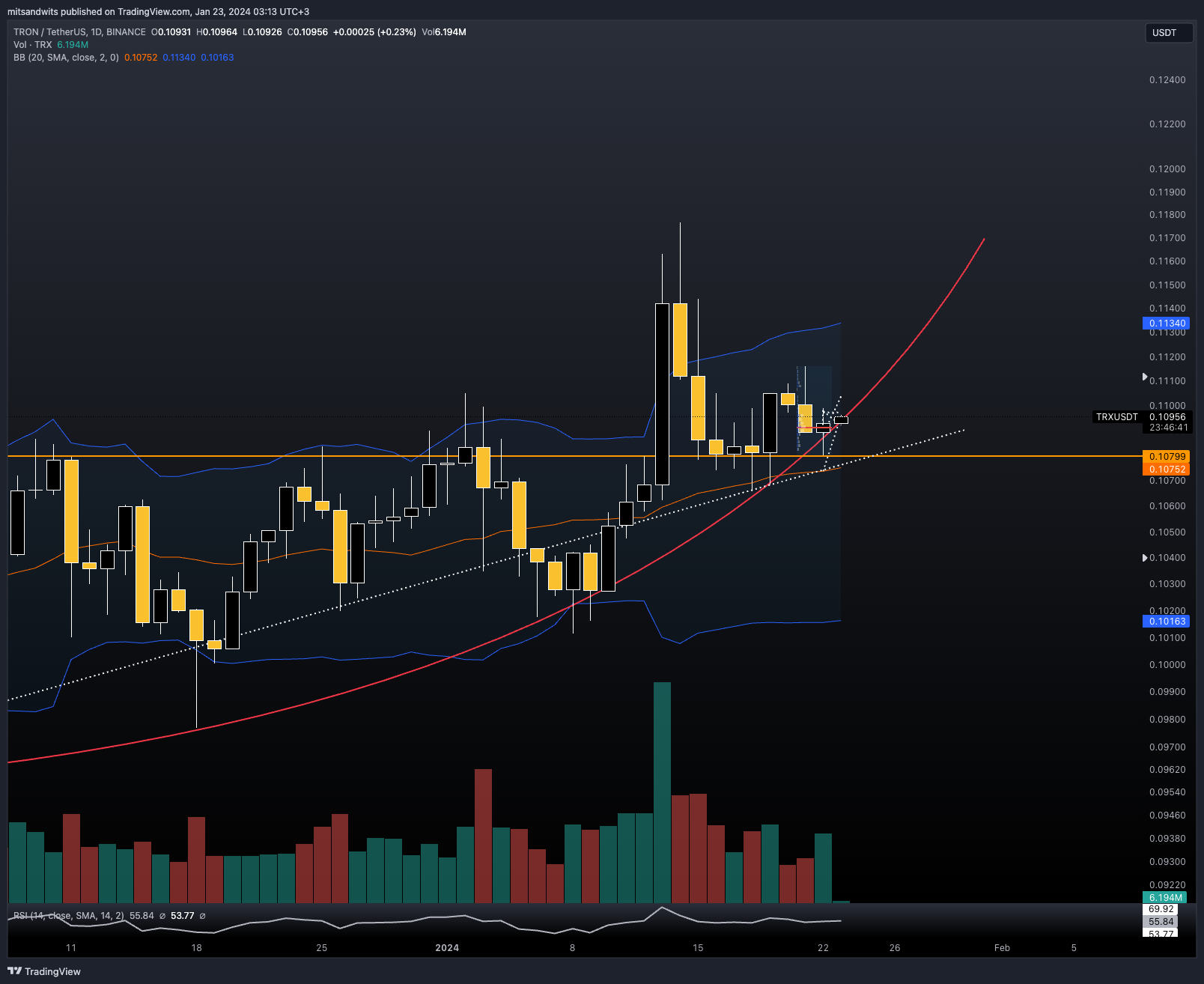The image size is (1204, 984).
Task: Click the close value C0.10956 in header
Action: 308,32
